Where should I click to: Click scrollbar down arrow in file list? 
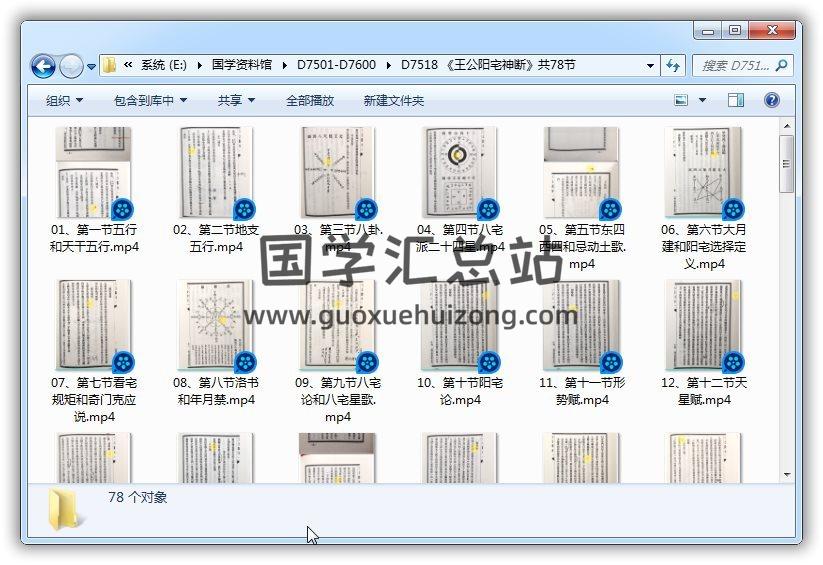pos(786,475)
